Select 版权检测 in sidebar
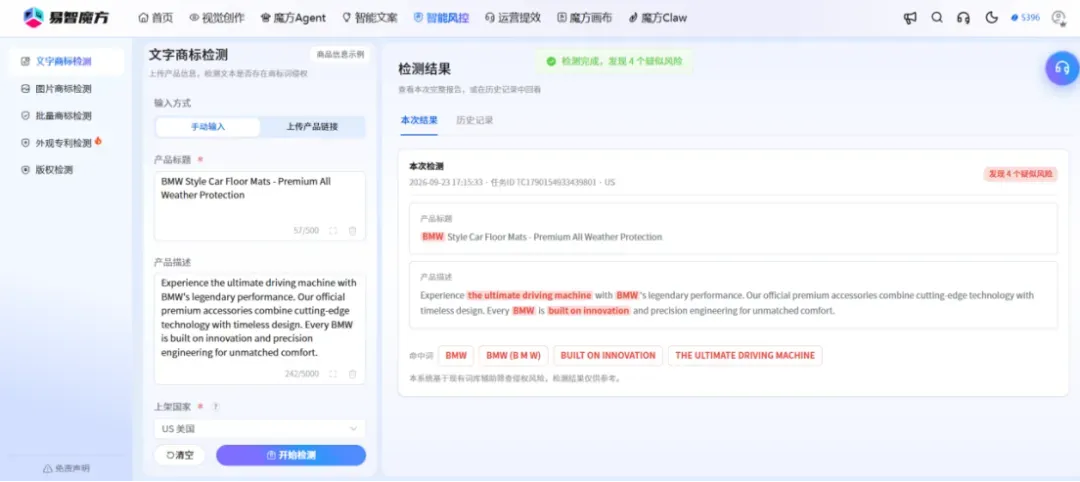Viewport: 1080px width, 482px height. pyautogui.click(x=66, y=170)
